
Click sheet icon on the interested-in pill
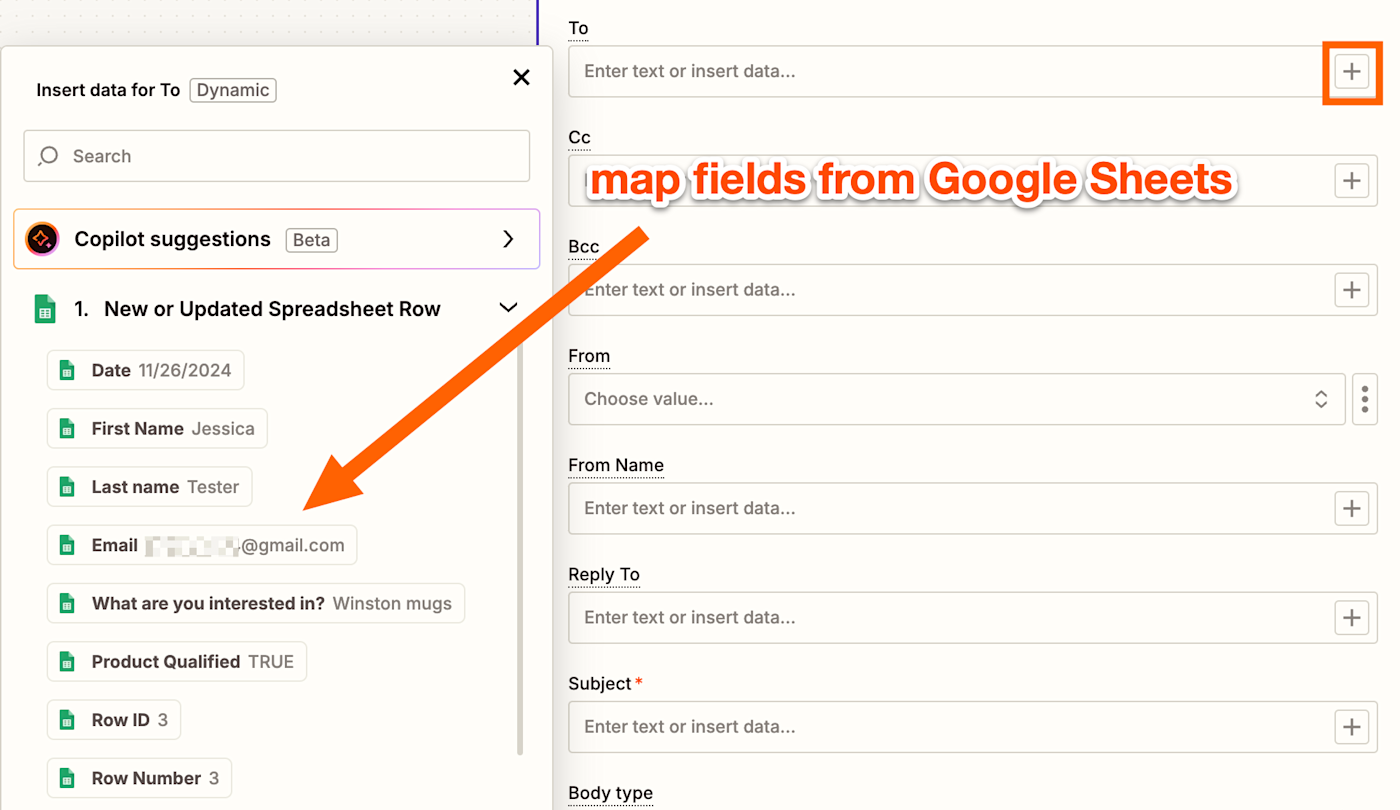pos(67,603)
